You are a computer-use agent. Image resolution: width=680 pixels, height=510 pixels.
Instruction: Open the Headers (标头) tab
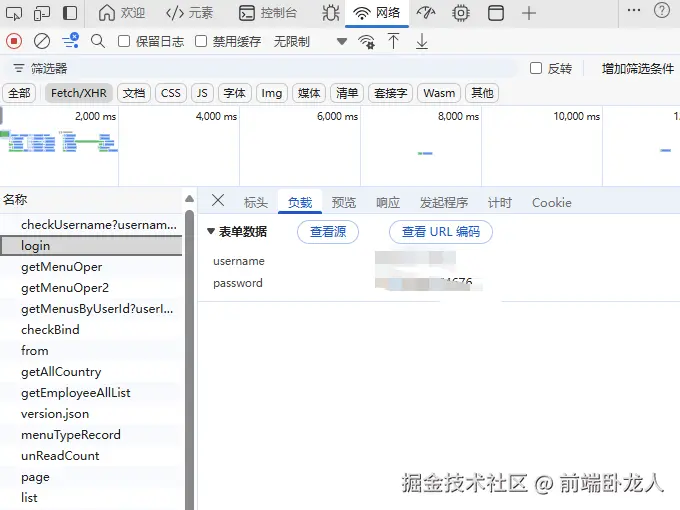tap(256, 203)
